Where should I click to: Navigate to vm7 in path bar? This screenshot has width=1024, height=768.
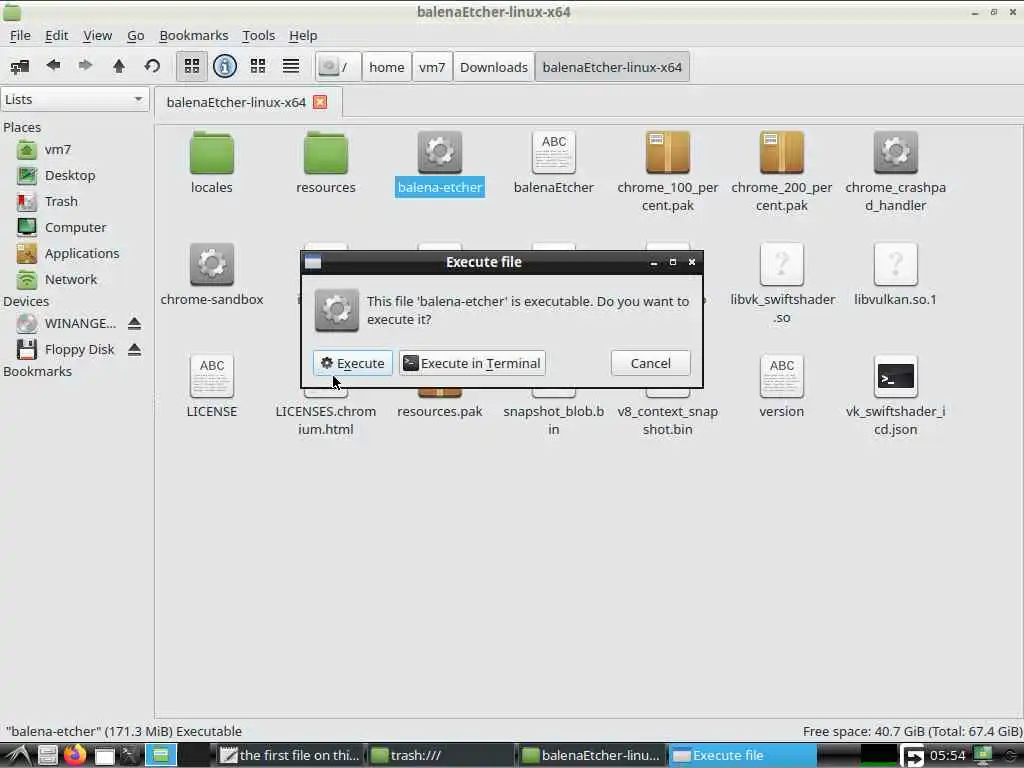[432, 67]
